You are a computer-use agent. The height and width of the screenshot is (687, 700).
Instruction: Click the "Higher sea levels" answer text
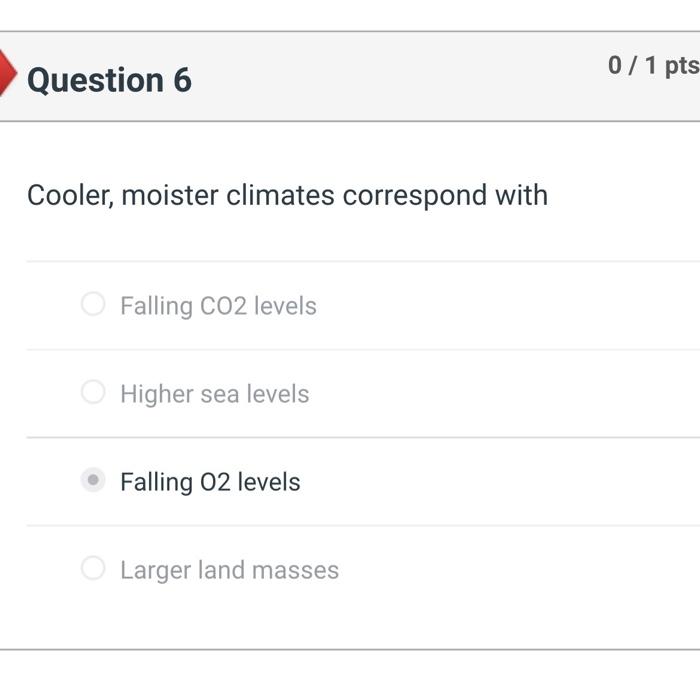pyautogui.click(x=214, y=394)
